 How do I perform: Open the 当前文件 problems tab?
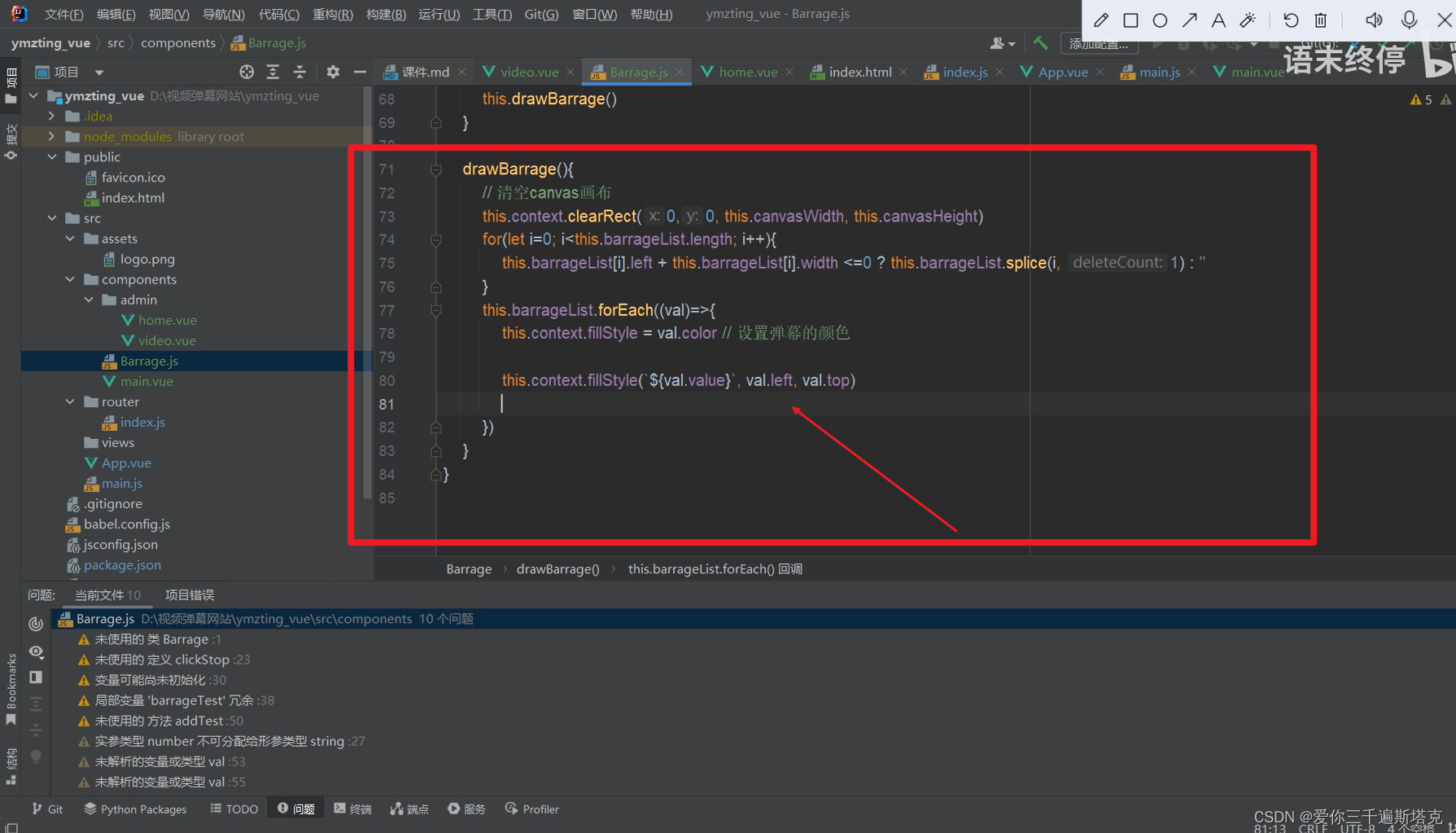[107, 595]
